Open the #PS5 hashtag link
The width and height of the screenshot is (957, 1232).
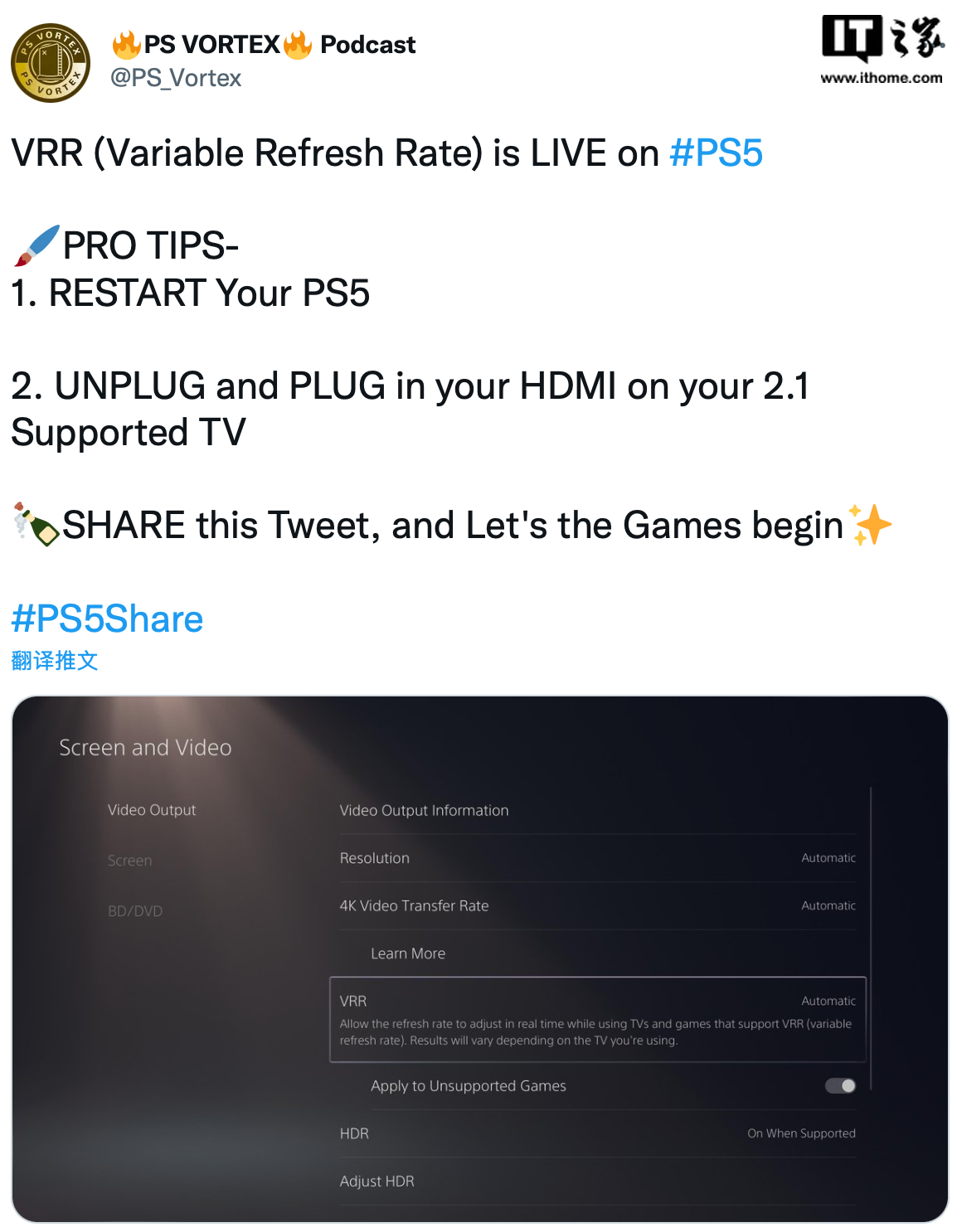pos(716,153)
